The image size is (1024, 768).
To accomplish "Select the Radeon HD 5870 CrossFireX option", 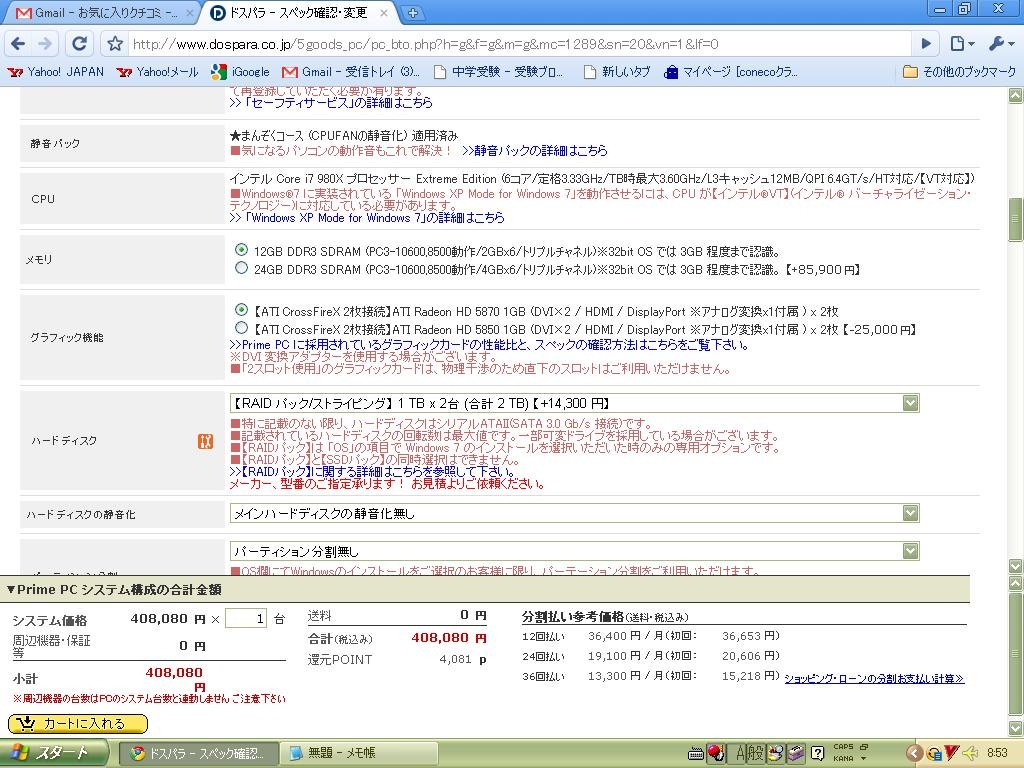I will coord(242,310).
